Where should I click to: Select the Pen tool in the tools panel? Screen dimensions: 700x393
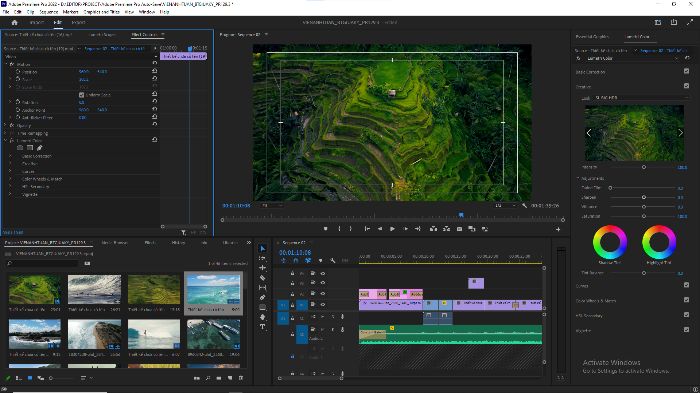pyautogui.click(x=262, y=297)
